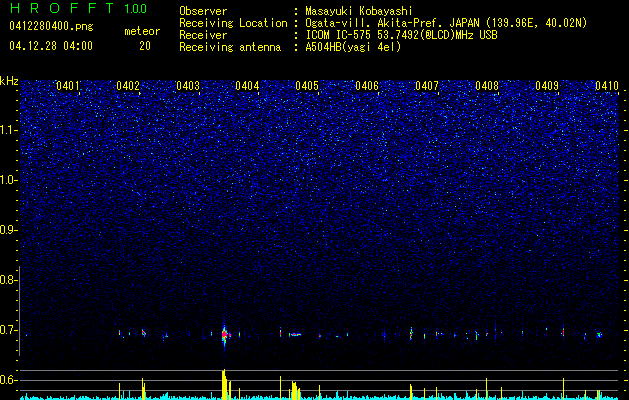Click the 0409 time marker

pos(547,85)
